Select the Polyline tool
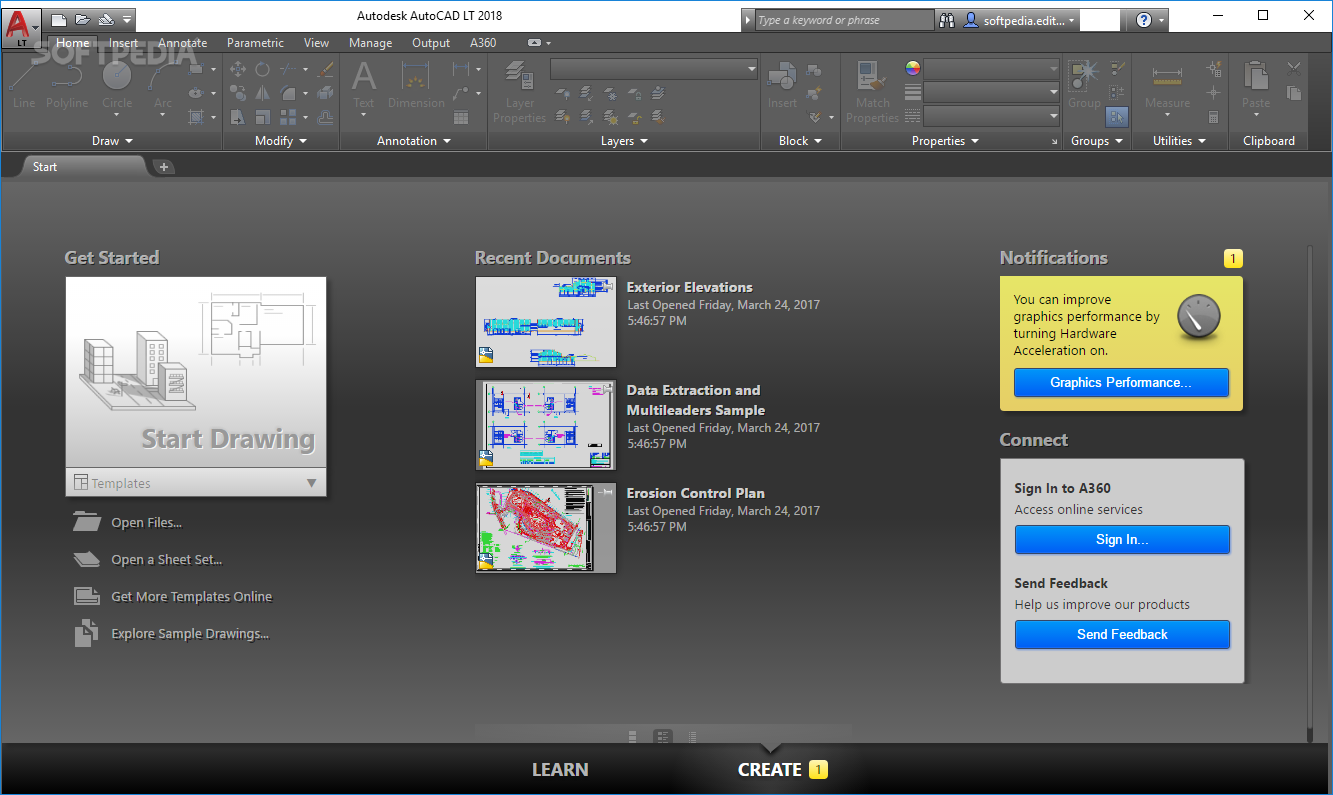The image size is (1333, 795). point(68,85)
